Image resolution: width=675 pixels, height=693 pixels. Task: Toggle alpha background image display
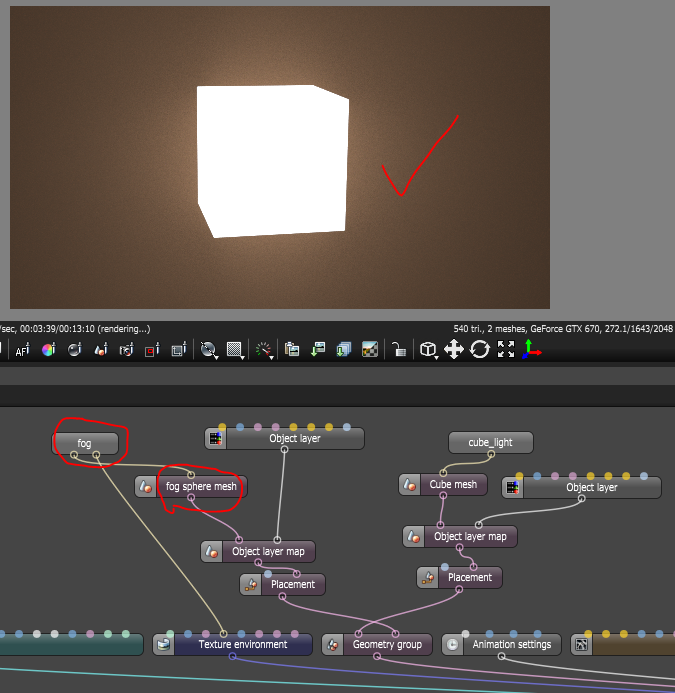(370, 350)
